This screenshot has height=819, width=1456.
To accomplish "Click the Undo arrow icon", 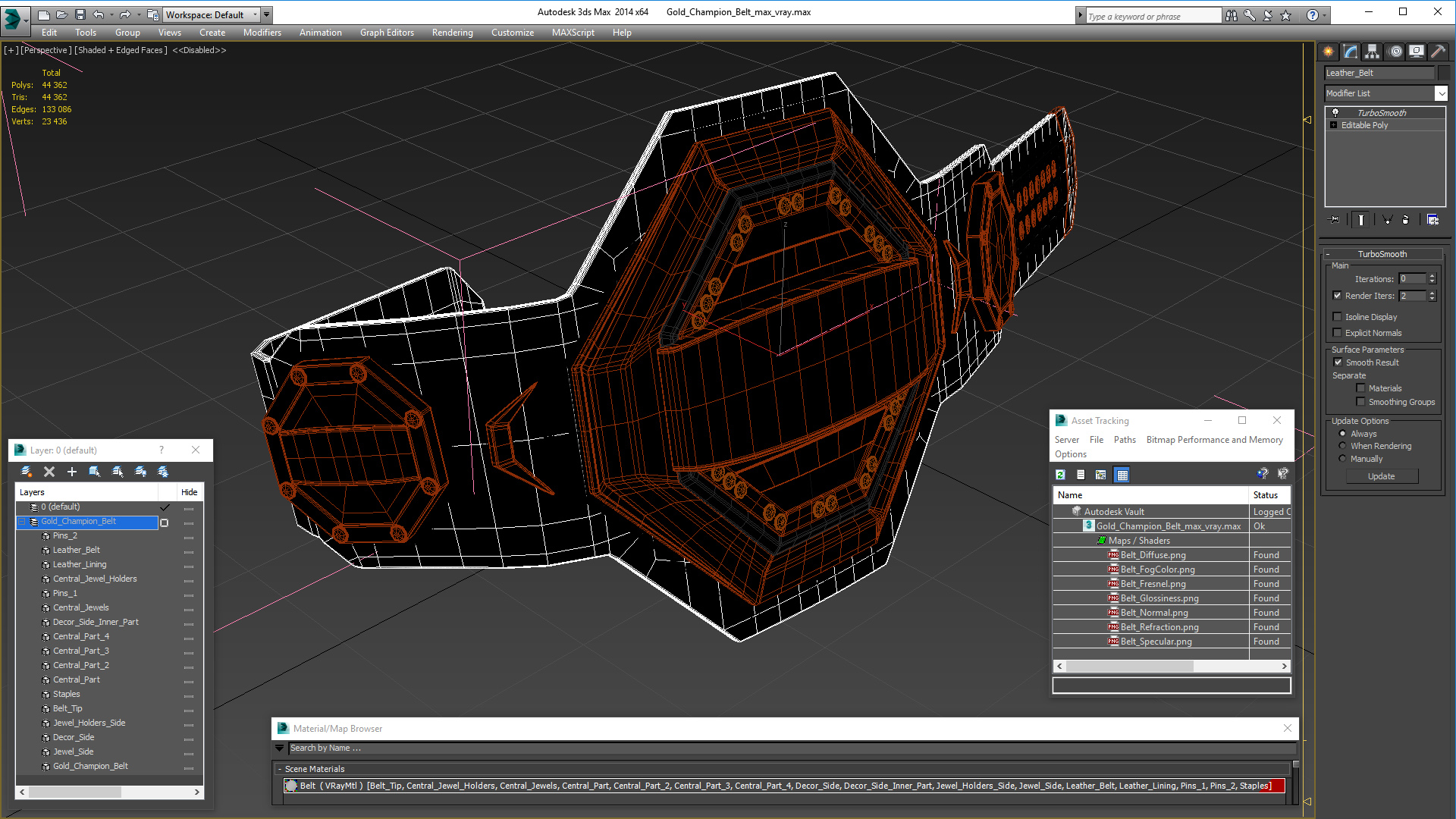I will point(99,14).
